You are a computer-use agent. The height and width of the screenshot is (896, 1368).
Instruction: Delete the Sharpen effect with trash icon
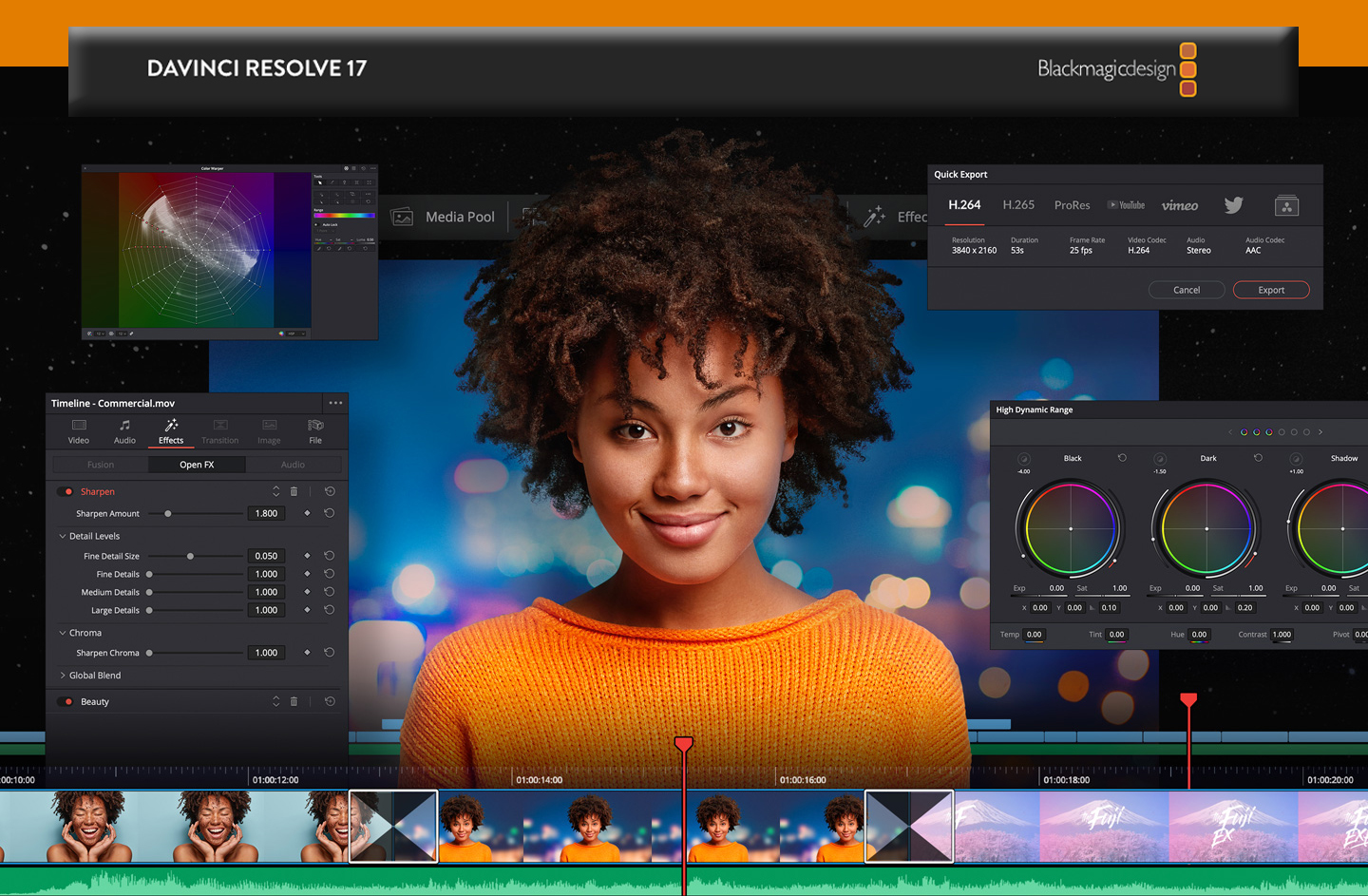(294, 491)
